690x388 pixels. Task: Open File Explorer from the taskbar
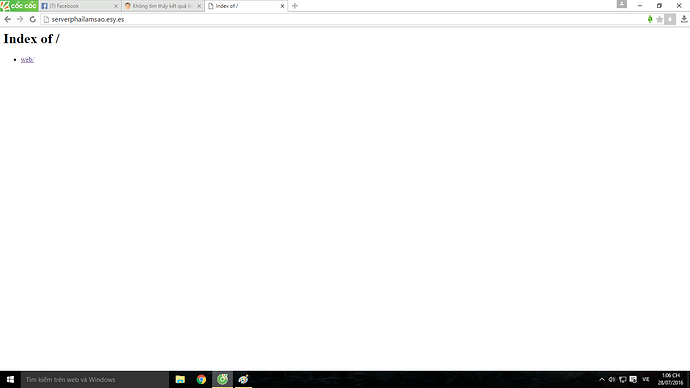[180, 379]
